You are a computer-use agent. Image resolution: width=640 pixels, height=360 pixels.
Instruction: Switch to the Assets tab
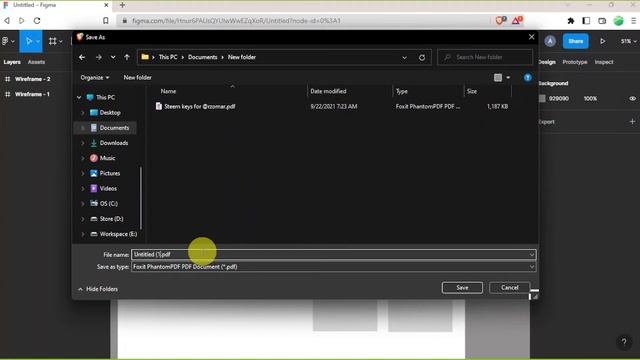click(36, 62)
